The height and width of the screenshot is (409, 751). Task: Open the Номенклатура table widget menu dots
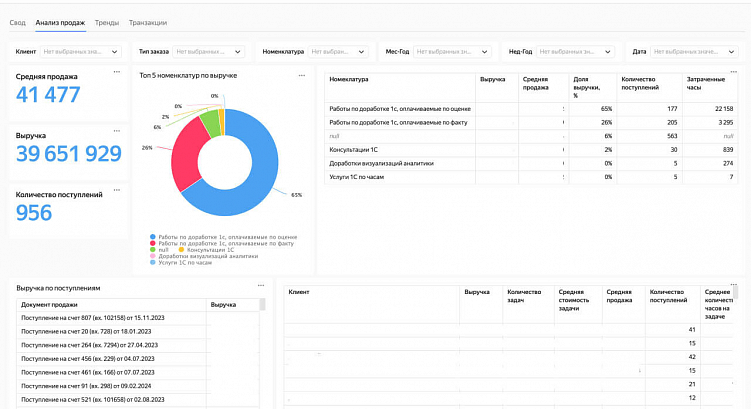734,71
